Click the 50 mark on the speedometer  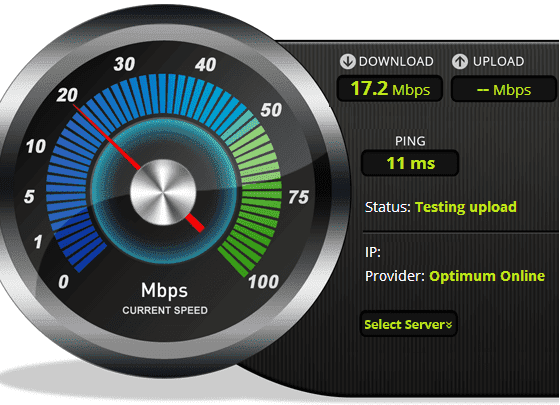pyautogui.click(x=271, y=110)
